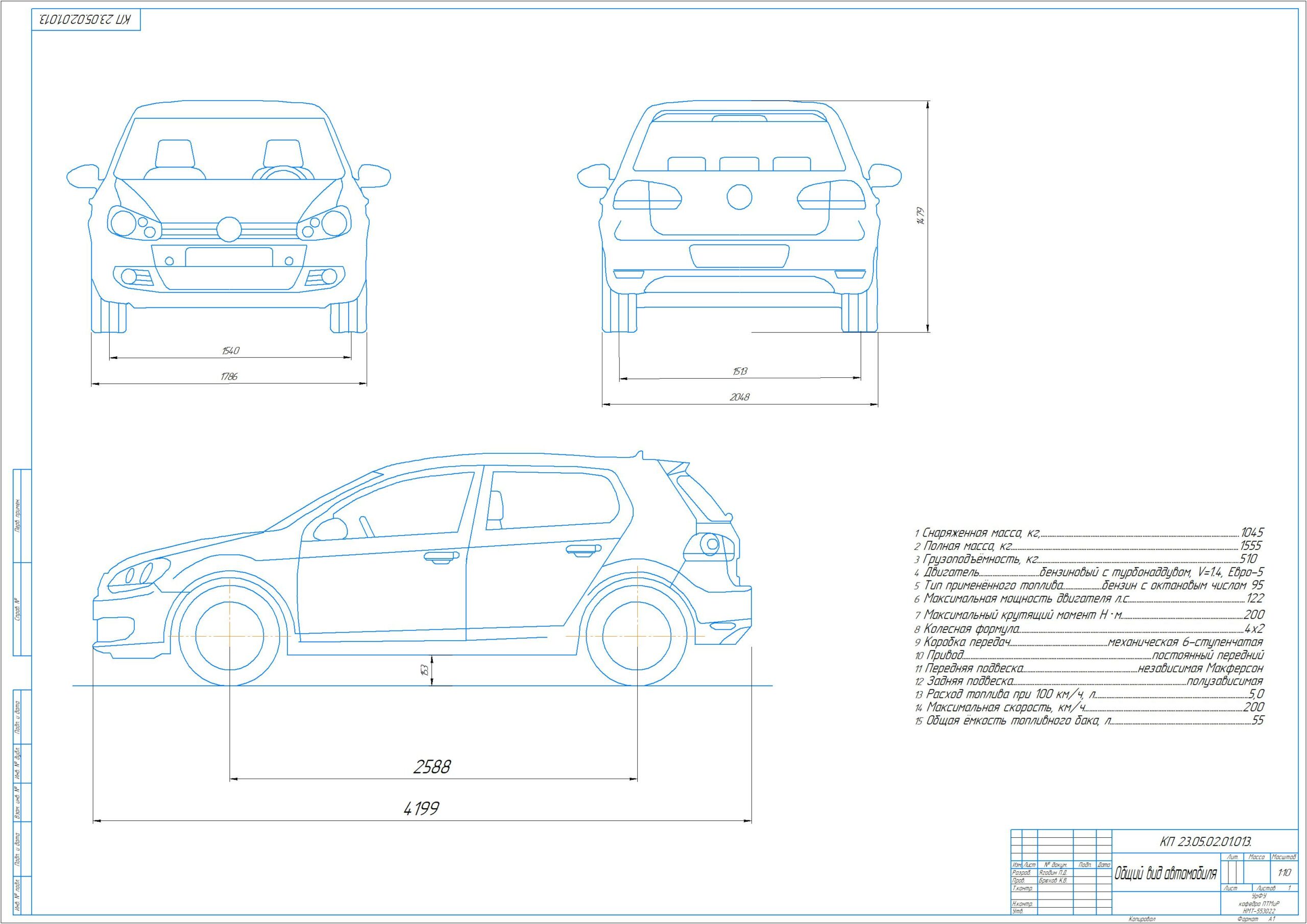Select the front track dimension 1540
The image size is (1307, 924).
pyautogui.click(x=231, y=351)
